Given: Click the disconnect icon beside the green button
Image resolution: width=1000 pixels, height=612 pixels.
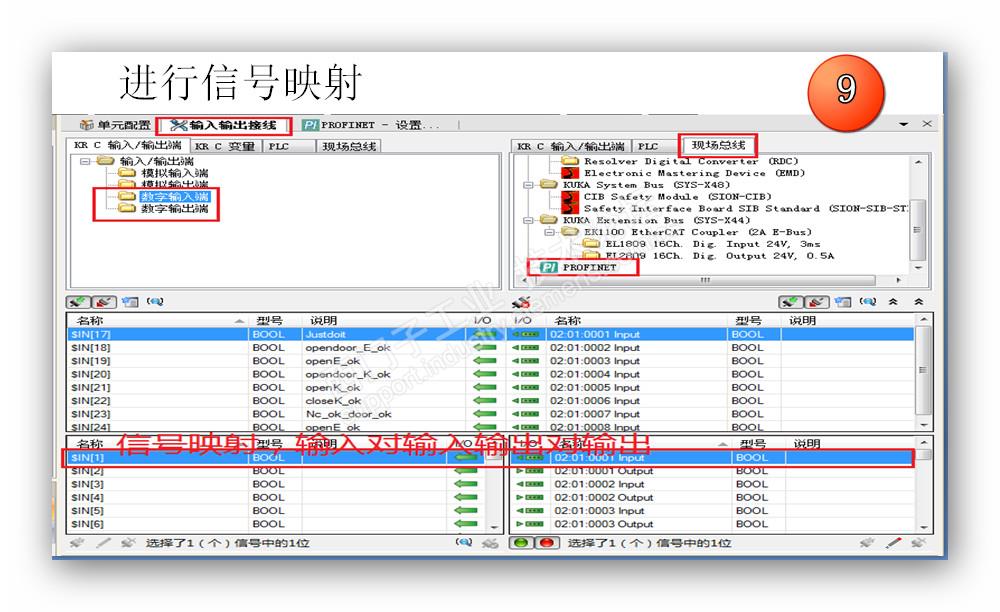Looking at the screenshot, I should (490, 543).
